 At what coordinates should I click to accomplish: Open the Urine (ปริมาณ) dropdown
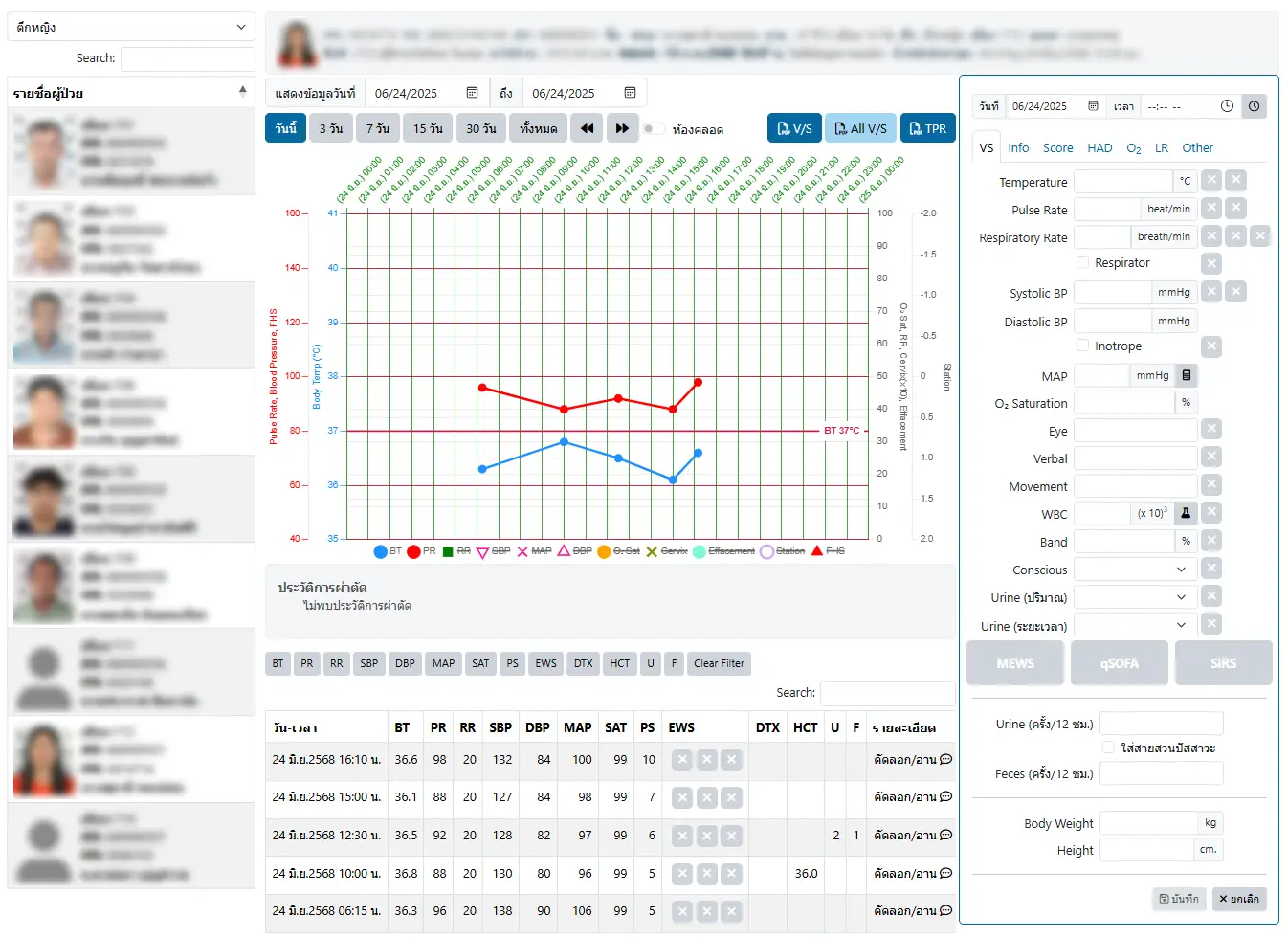[1135, 597]
